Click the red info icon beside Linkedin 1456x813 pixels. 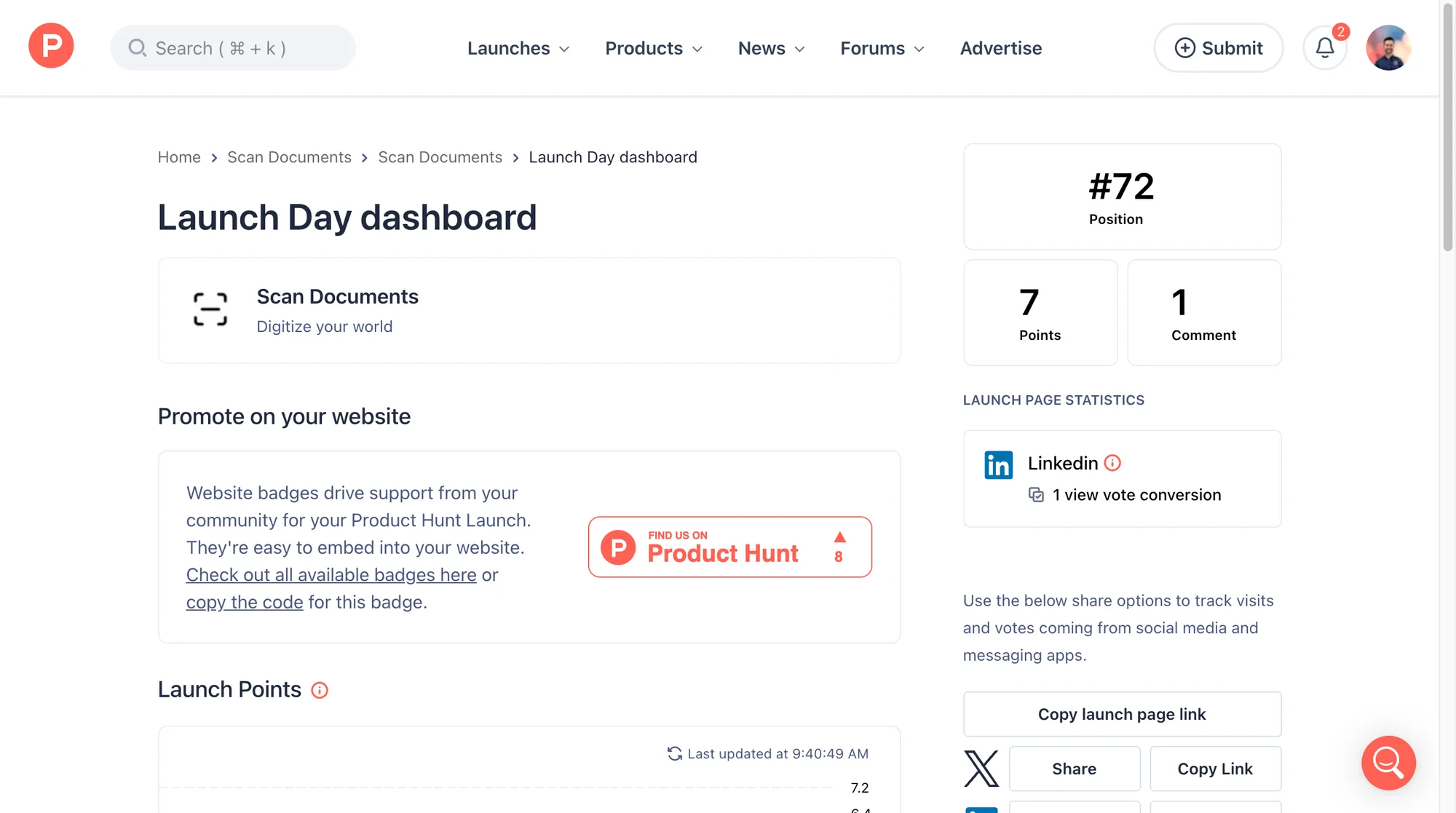point(1112,462)
